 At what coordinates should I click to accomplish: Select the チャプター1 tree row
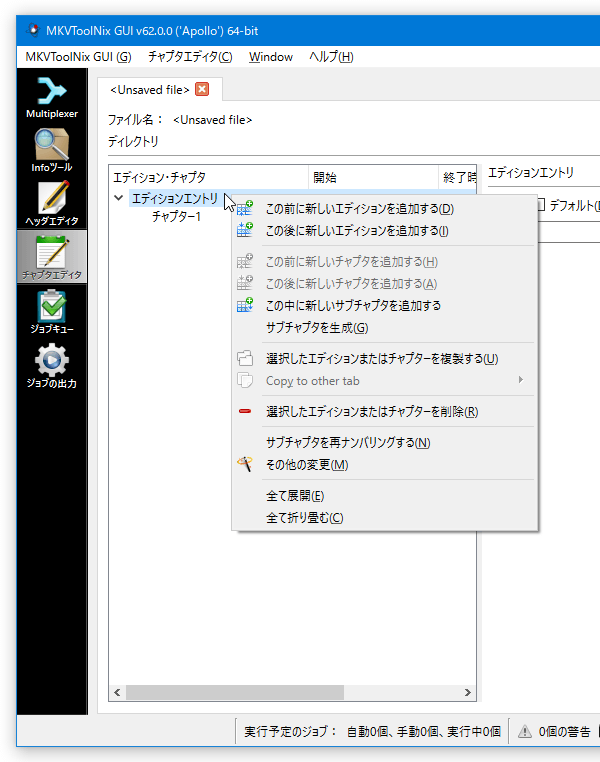pos(176,217)
